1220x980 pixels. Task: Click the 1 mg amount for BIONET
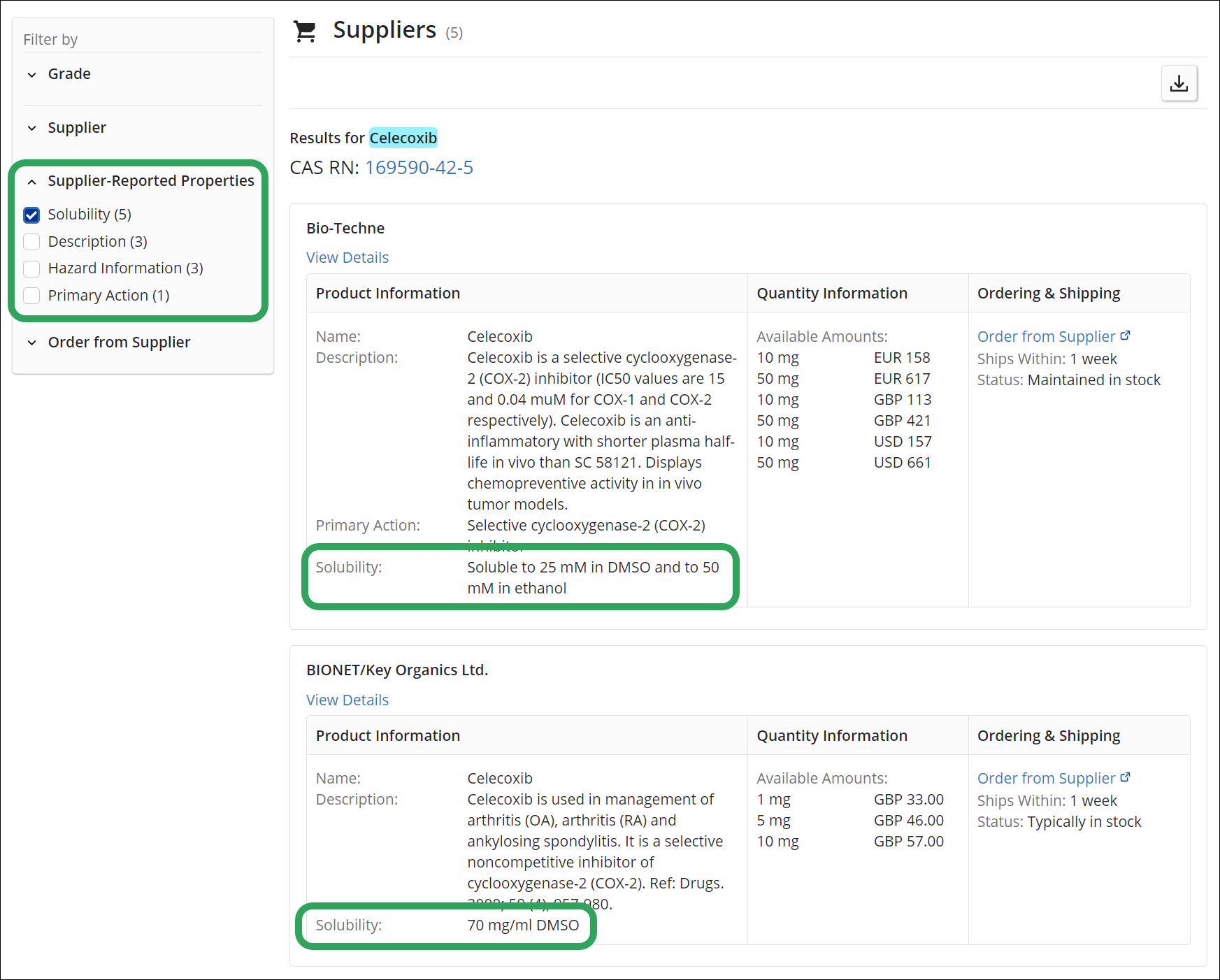pos(773,800)
